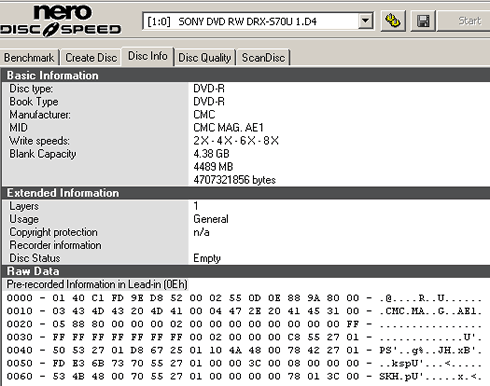Screen dimensions: 490x386
Task: Select the Disc type label
Action: click(31, 89)
